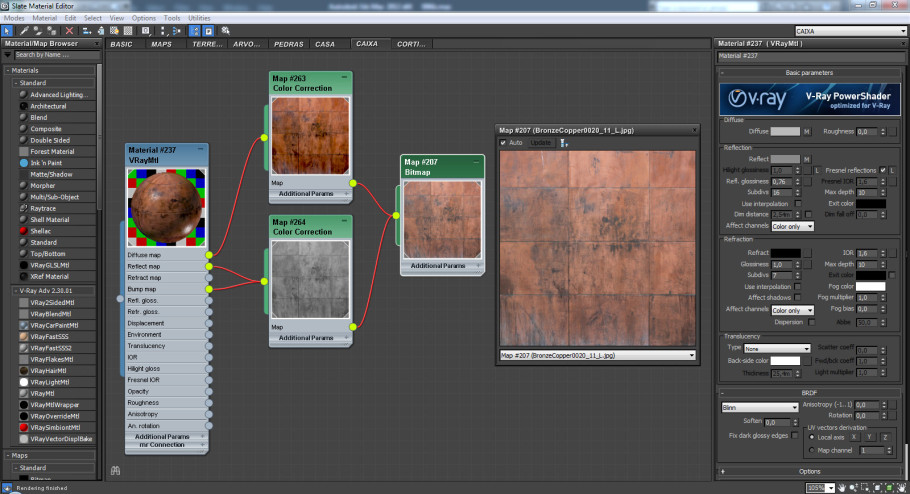The width and height of the screenshot is (910, 494).
Task: Enable reflection Use interpolation checkbox
Action: [x=798, y=204]
